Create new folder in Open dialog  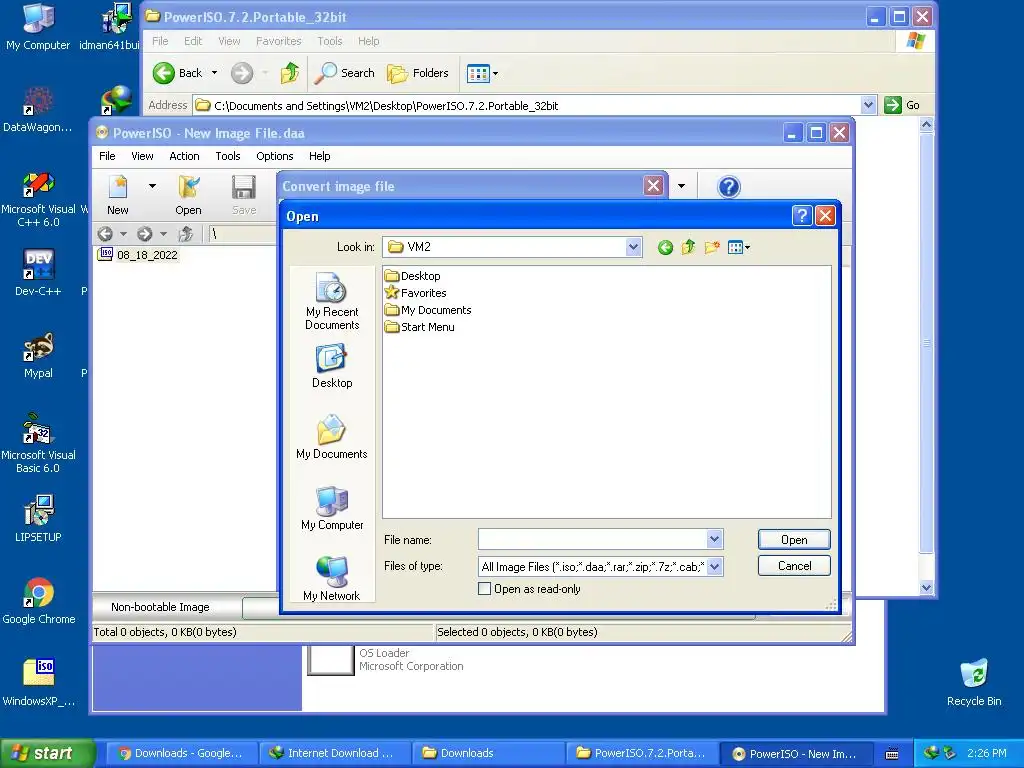click(712, 248)
